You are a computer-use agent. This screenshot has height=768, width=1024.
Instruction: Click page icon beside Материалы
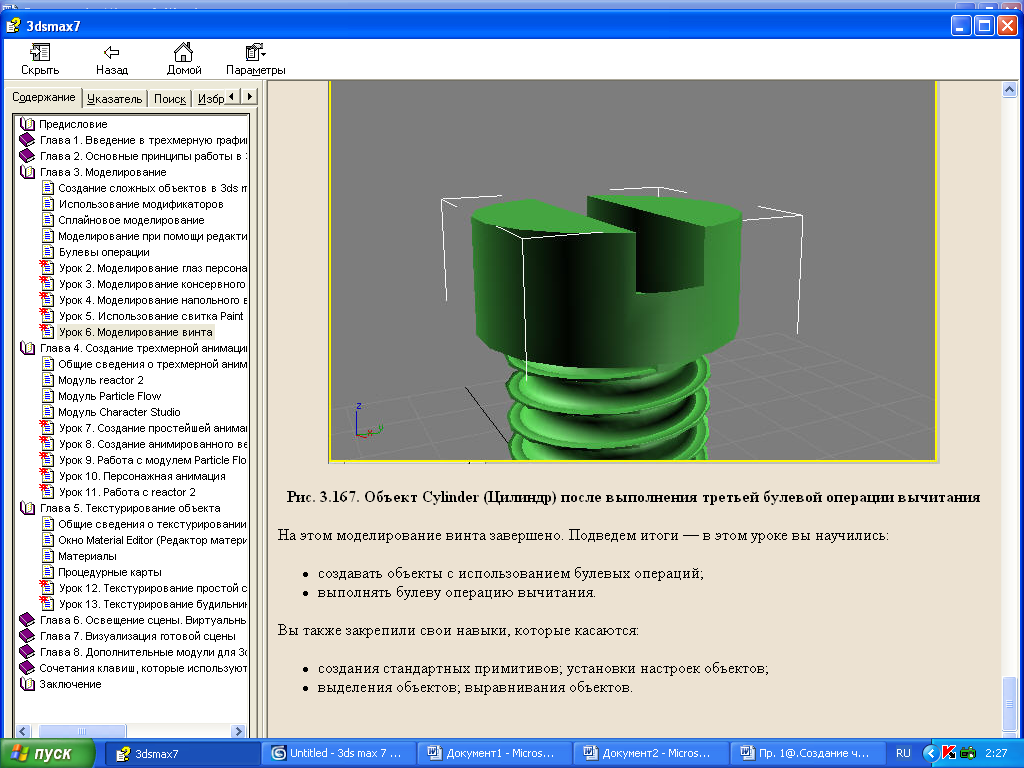(48, 556)
